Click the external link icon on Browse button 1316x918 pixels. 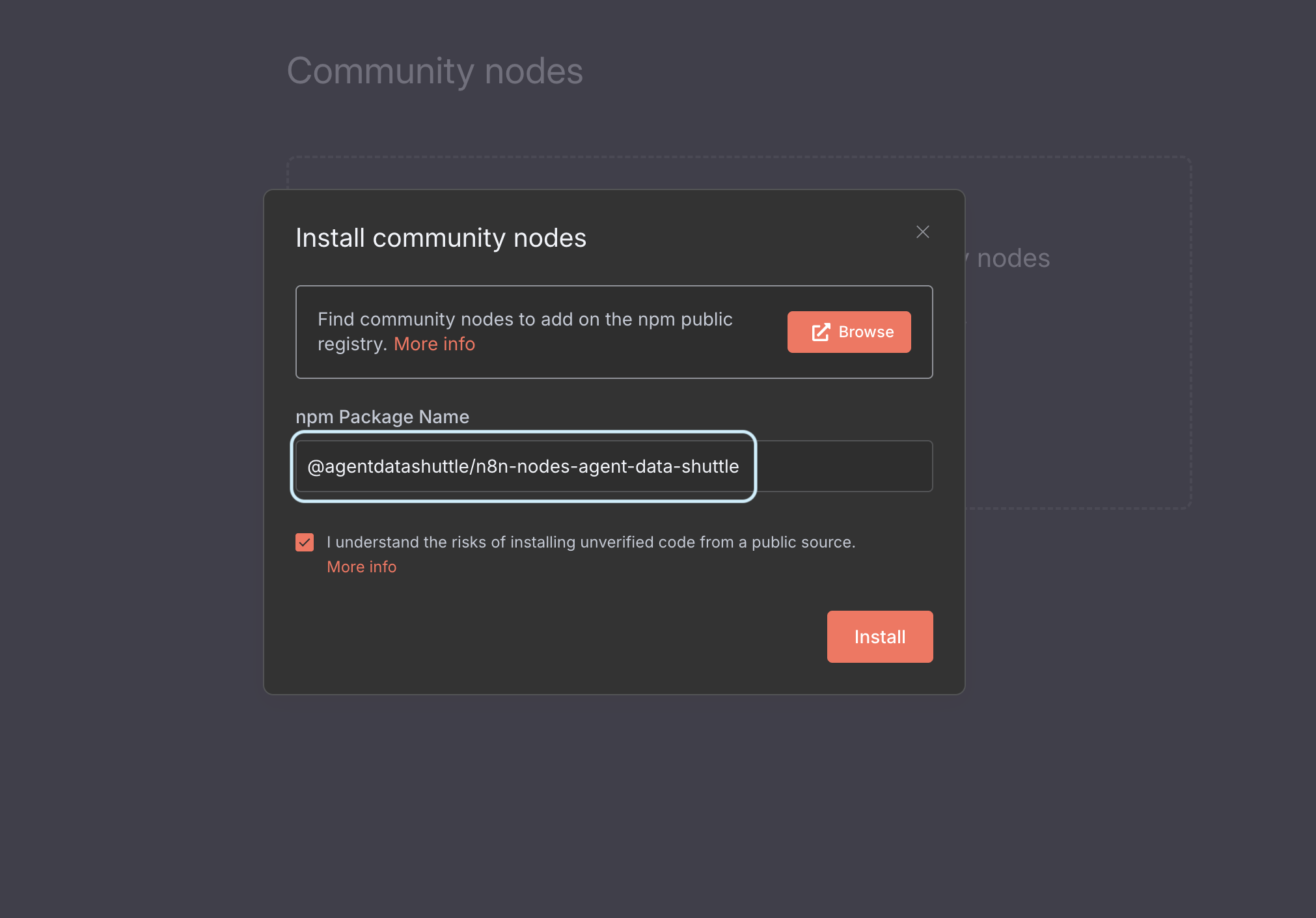(x=821, y=332)
